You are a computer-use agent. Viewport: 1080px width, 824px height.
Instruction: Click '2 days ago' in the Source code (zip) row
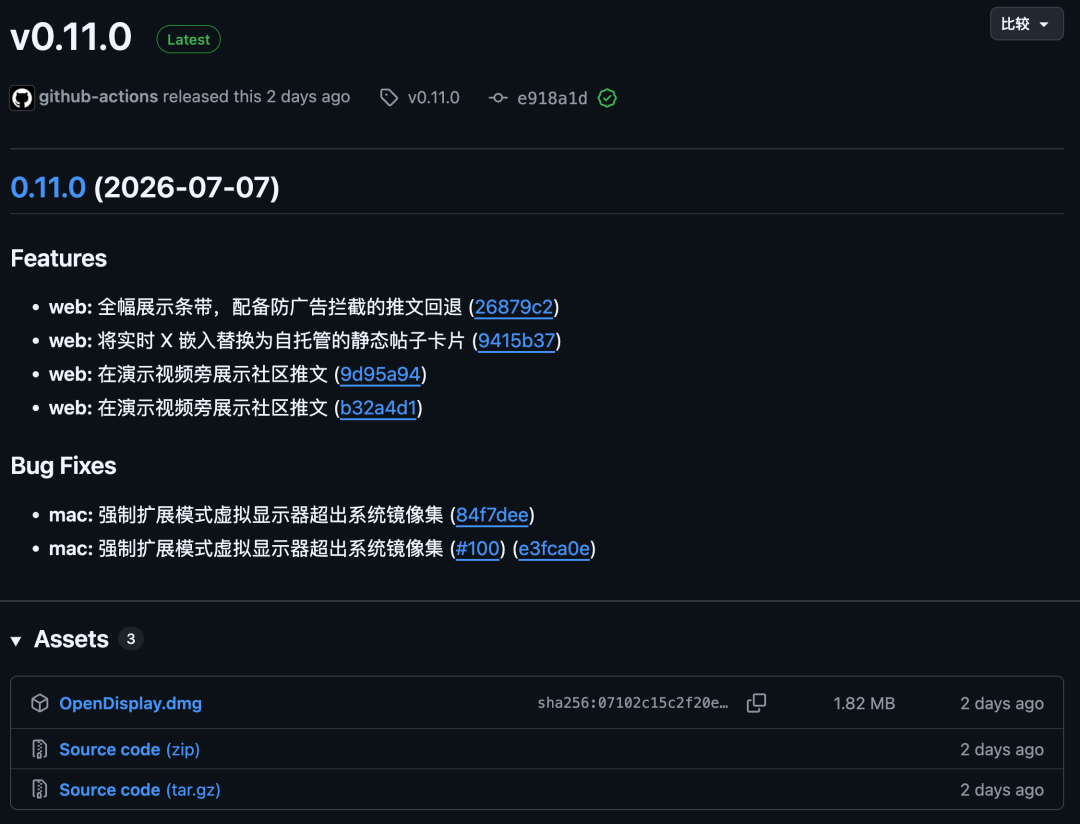[x=1001, y=750]
